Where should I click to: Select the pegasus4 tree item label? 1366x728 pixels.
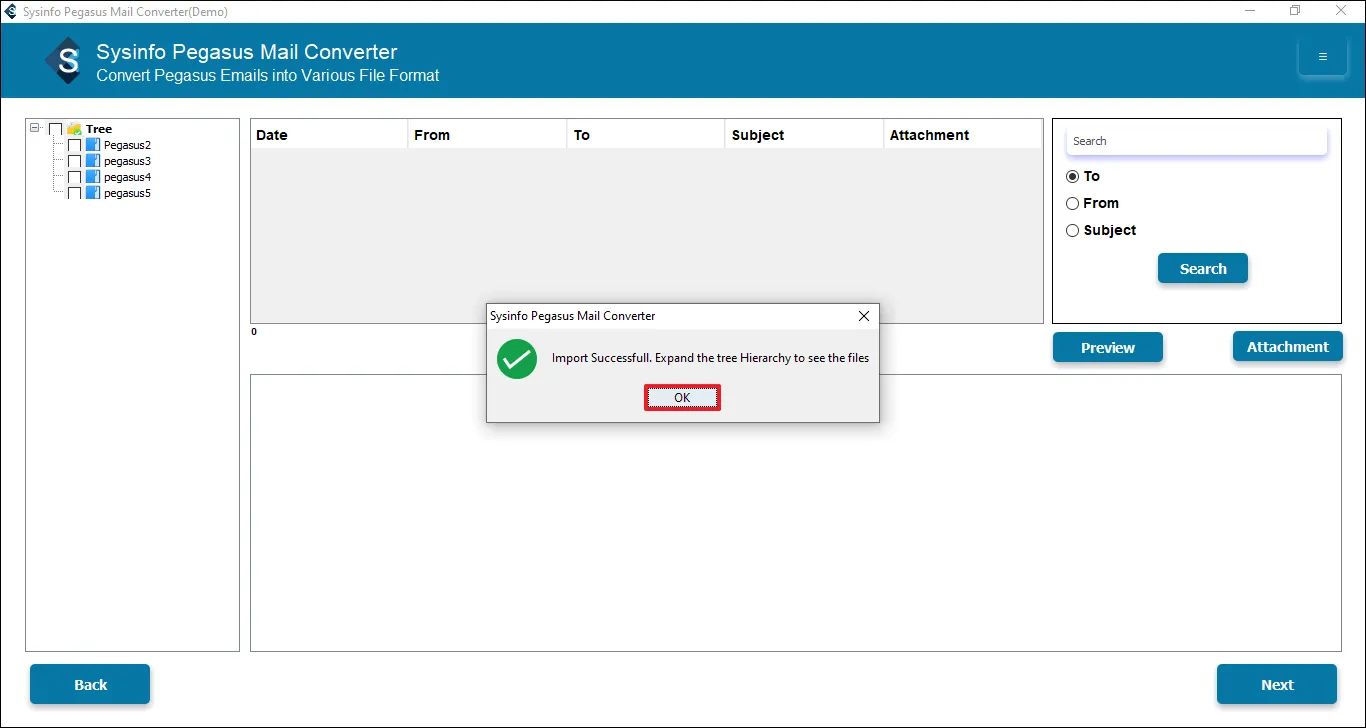tap(127, 177)
